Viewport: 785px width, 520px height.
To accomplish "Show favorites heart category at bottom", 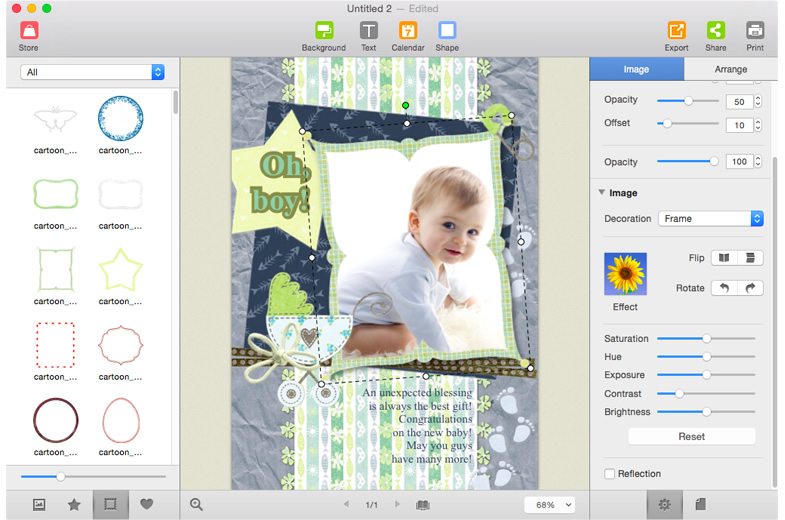I will point(146,504).
